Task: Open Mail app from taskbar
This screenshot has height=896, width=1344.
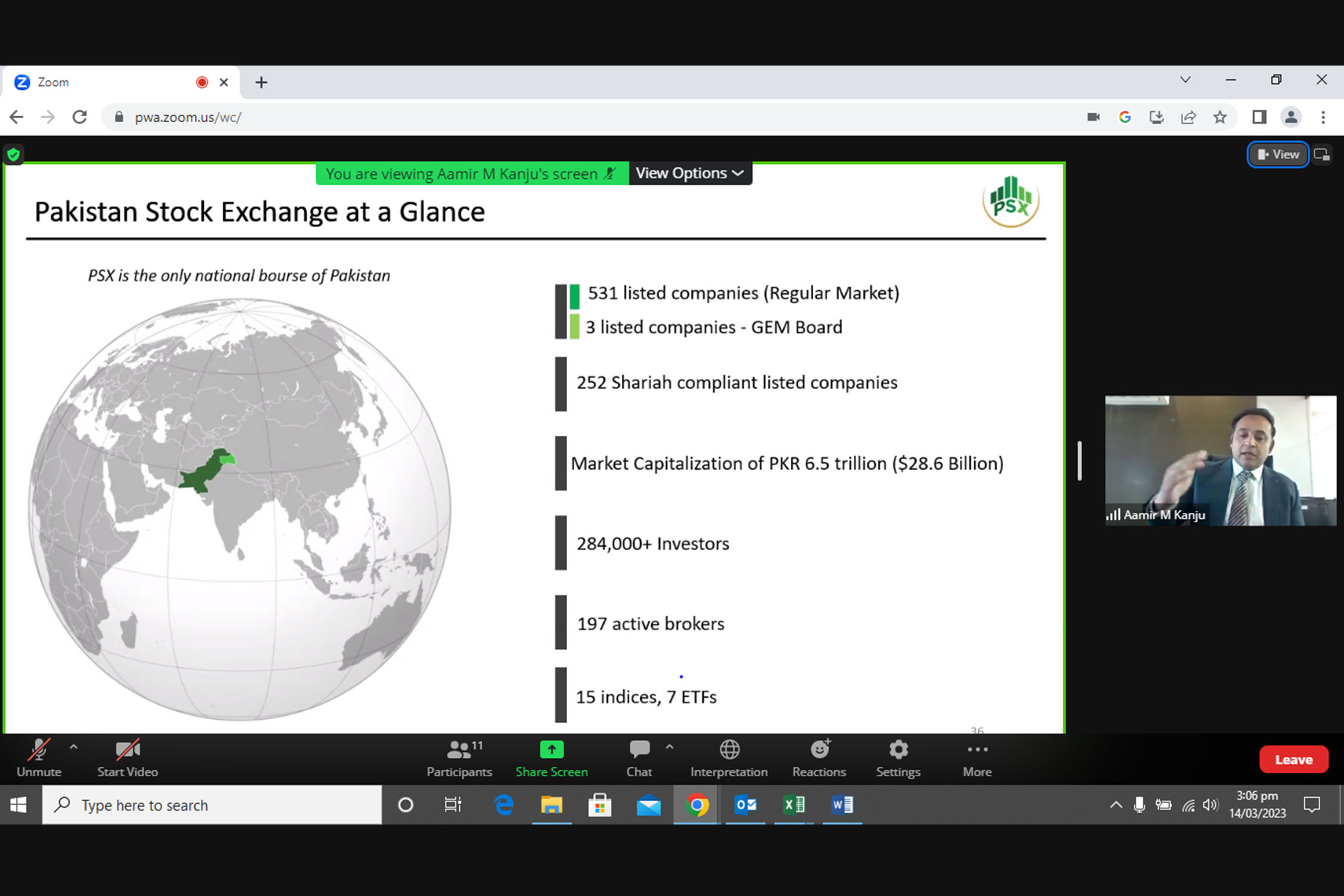Action: [648, 805]
